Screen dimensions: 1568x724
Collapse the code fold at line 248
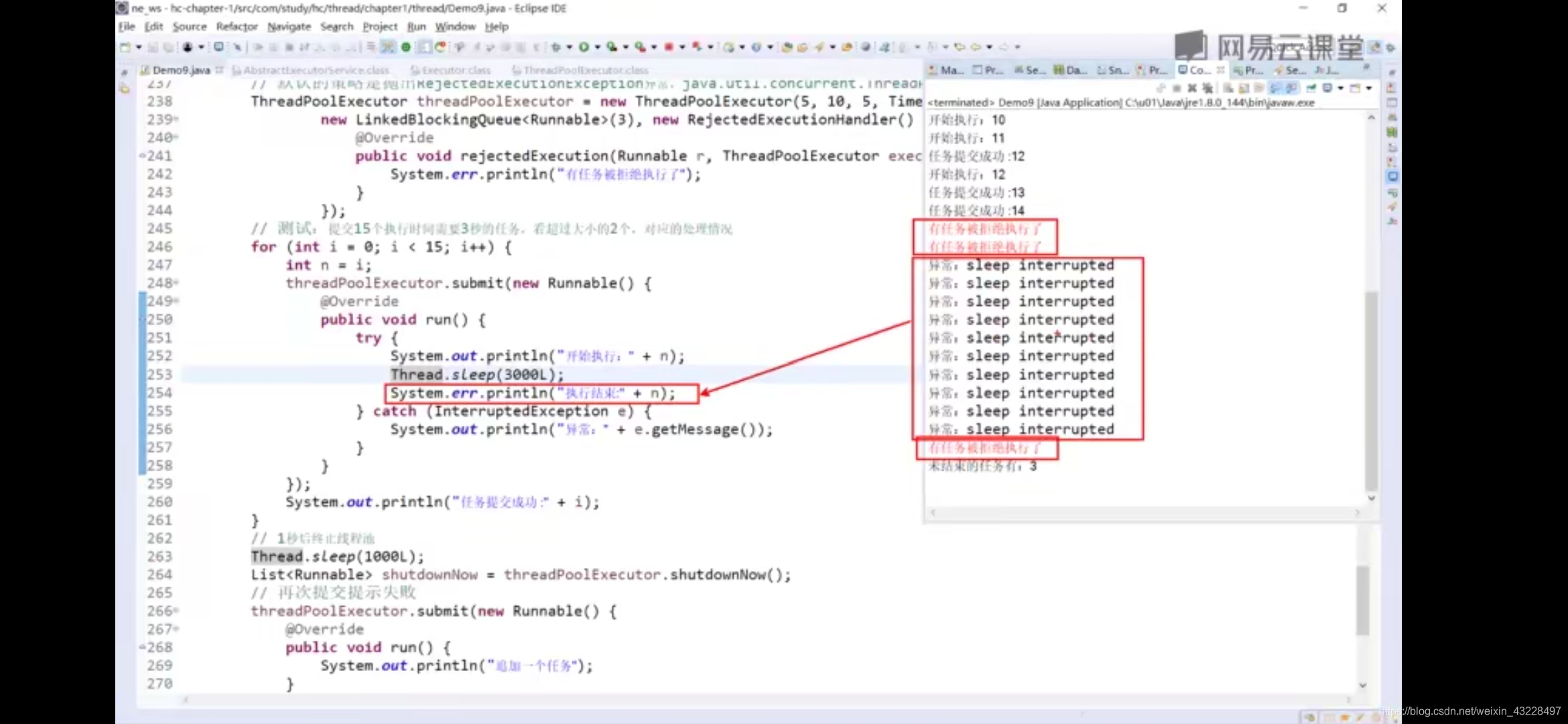[x=176, y=283]
